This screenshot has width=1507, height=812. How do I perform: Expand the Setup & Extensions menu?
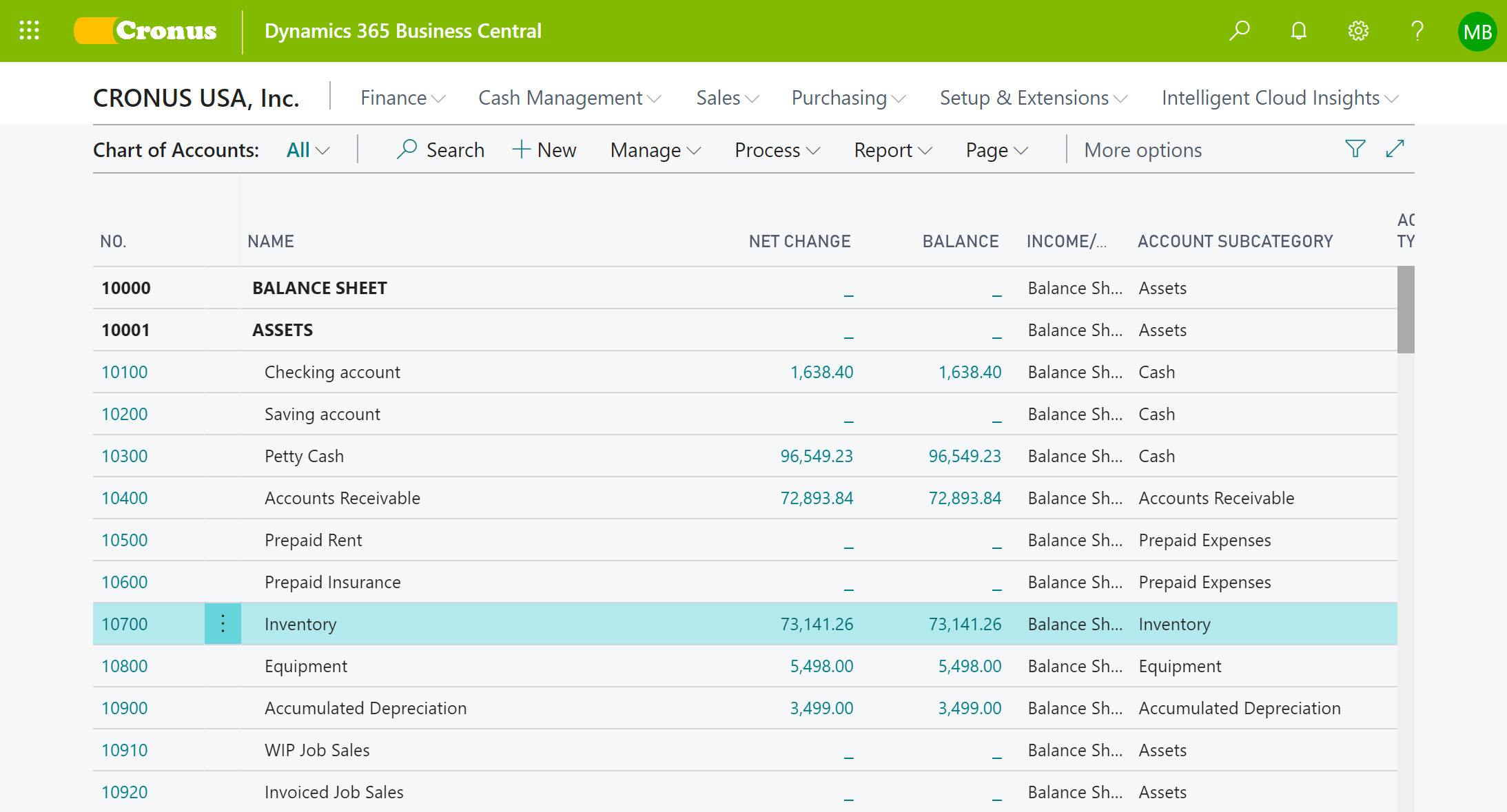[x=1034, y=98]
